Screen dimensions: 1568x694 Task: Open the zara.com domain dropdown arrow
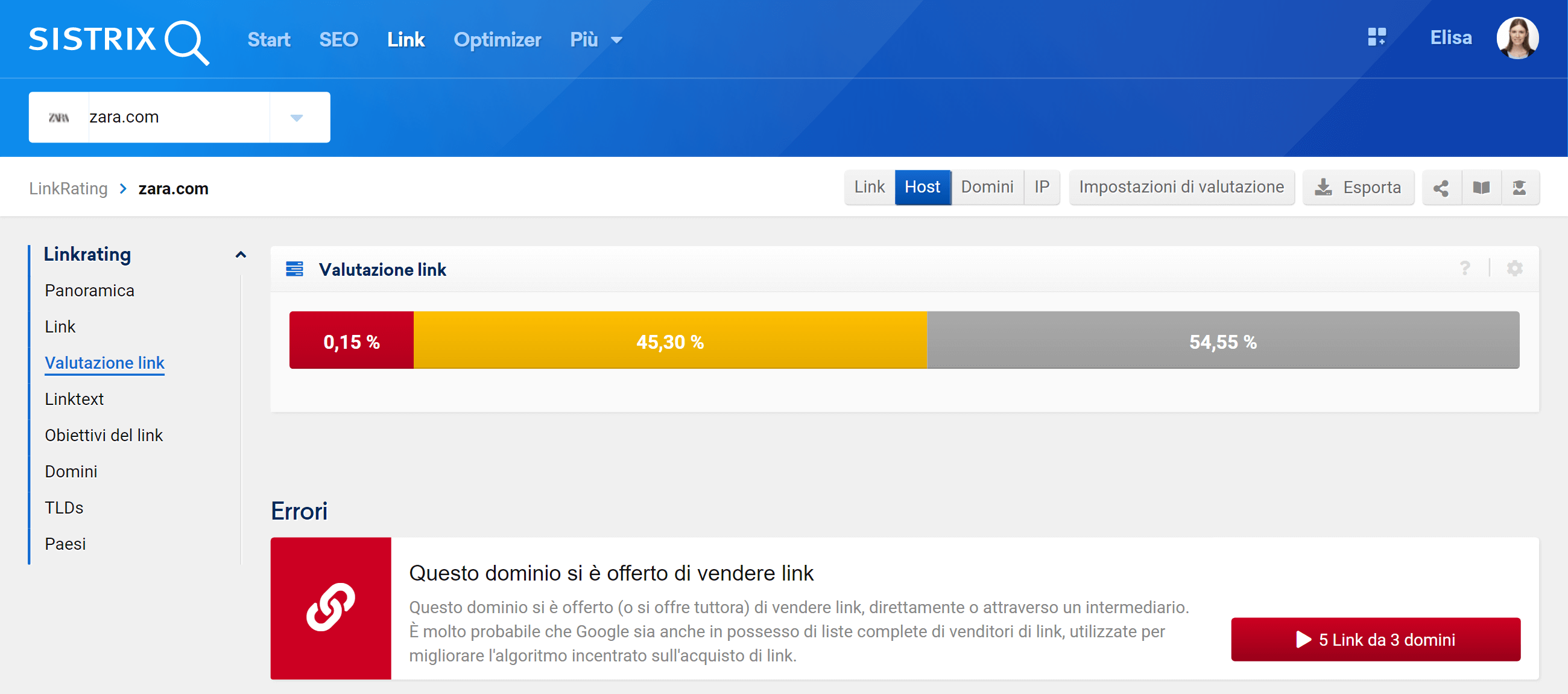[x=297, y=118]
